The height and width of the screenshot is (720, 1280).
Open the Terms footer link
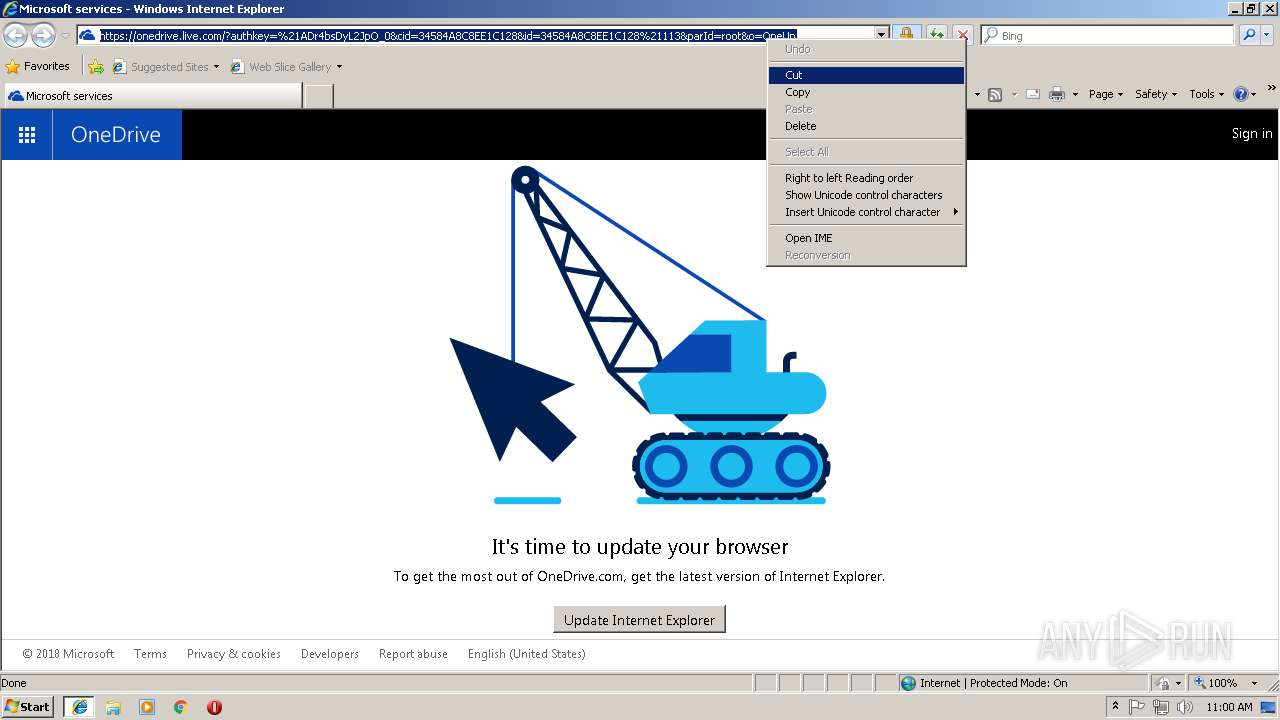pyautogui.click(x=150, y=654)
